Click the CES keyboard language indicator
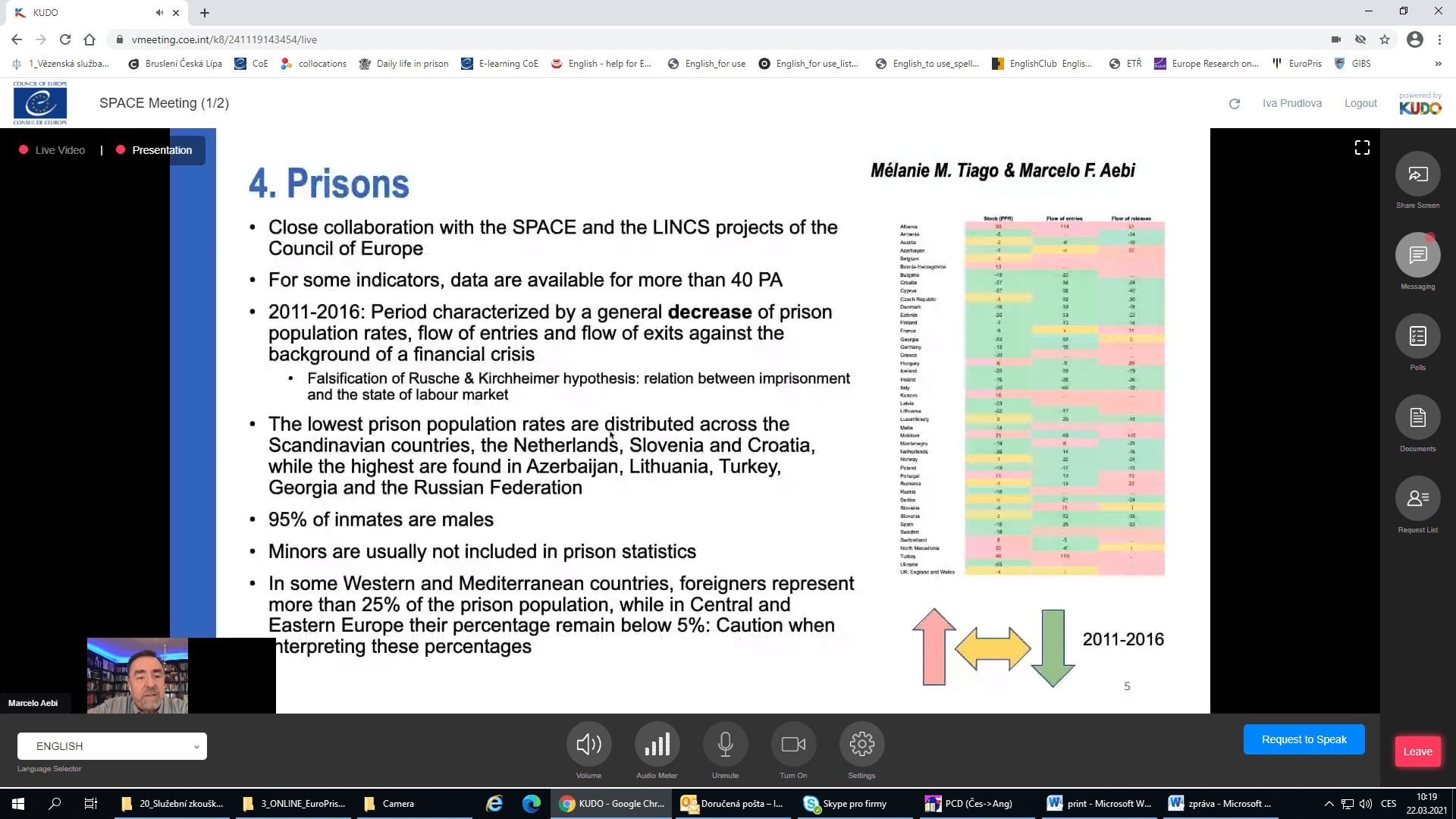Viewport: 1456px width, 819px height. (1389, 804)
